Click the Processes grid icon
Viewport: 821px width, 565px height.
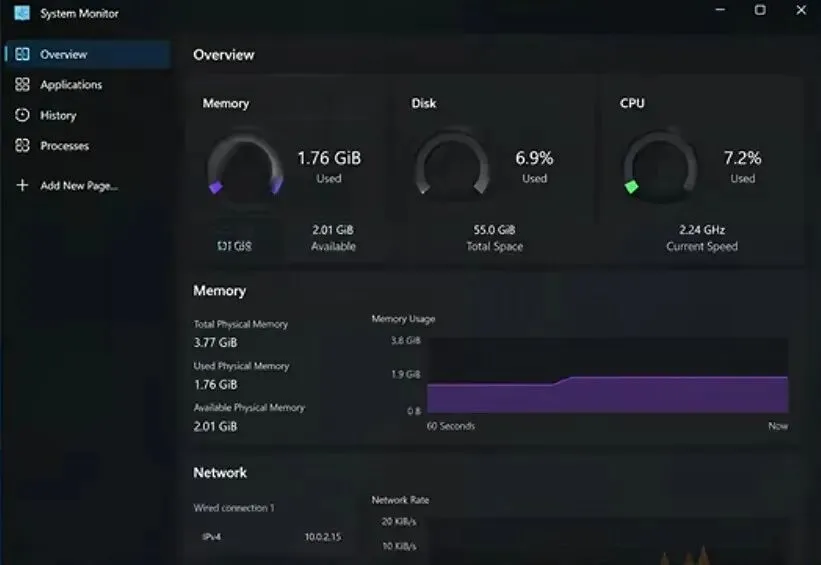(x=23, y=145)
